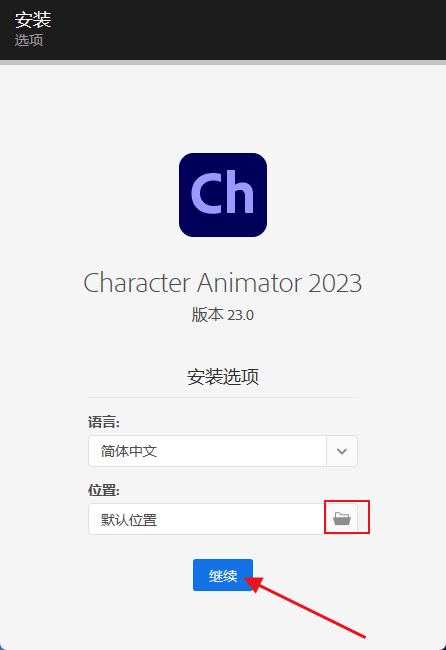Click the 版本 23.0 version text
This screenshot has width=446, height=650.
click(x=223, y=315)
